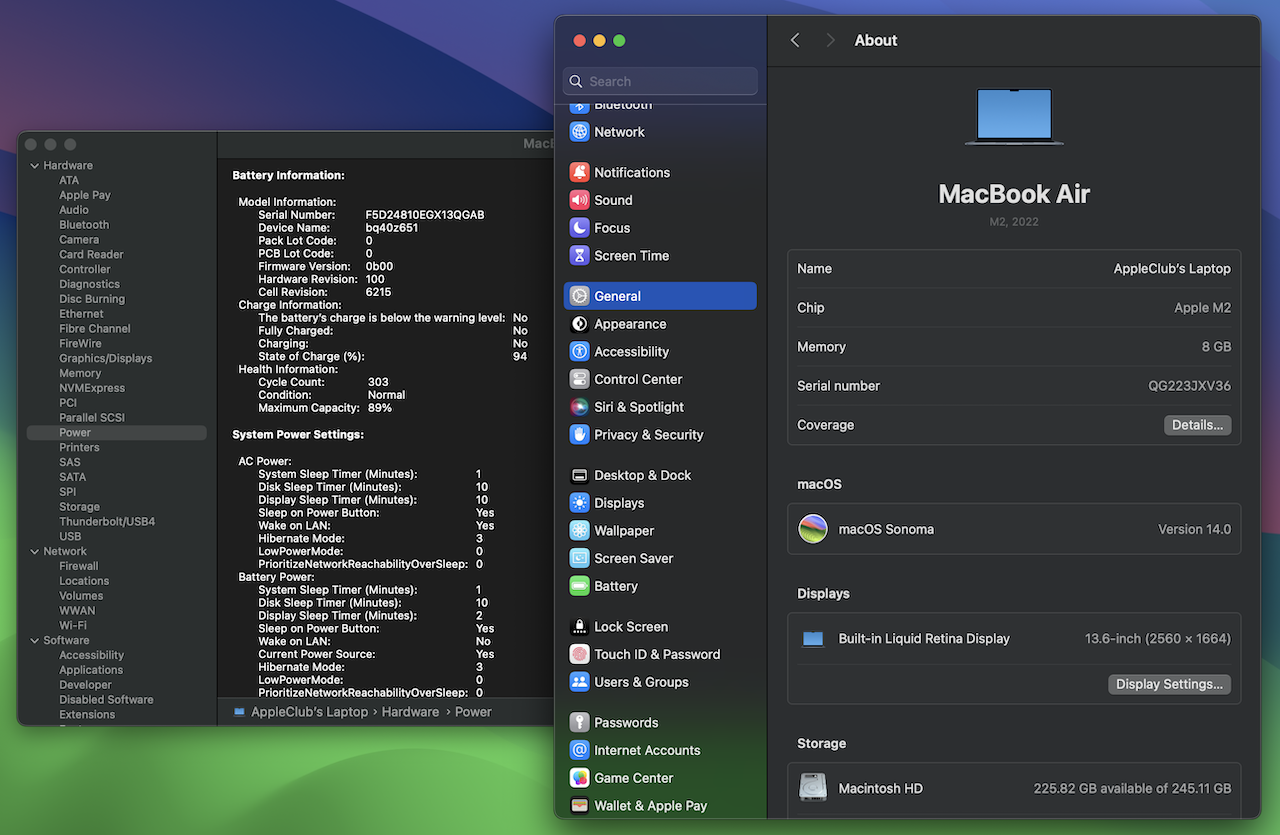Open the Wallet & Apple Pay icon
This screenshot has height=835, width=1280.
click(579, 806)
